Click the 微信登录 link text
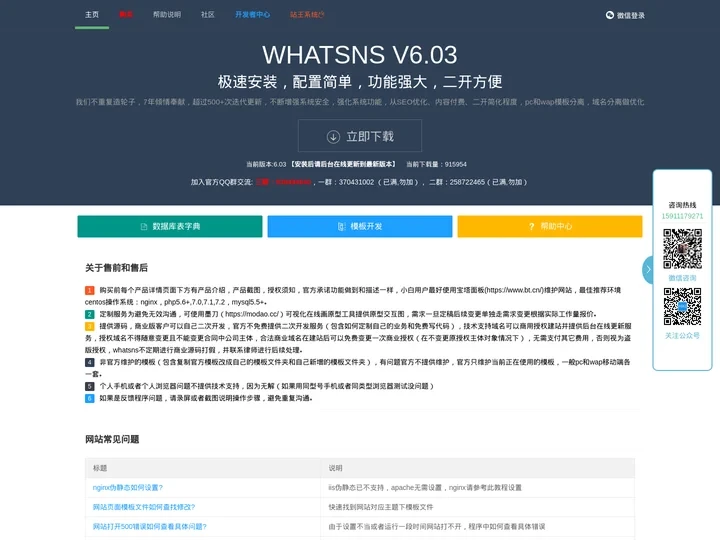The width and height of the screenshot is (720, 540). 630,16
